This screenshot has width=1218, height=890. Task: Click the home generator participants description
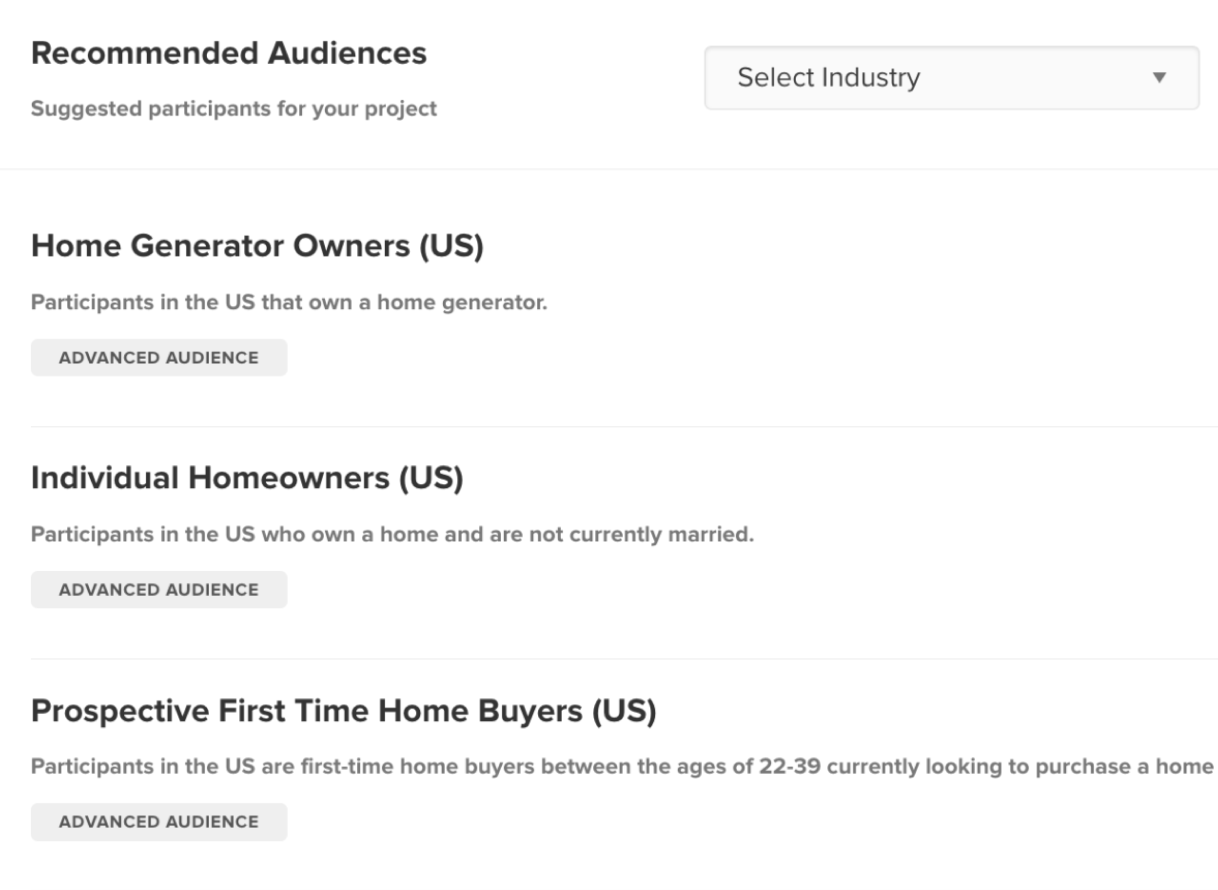pos(289,303)
